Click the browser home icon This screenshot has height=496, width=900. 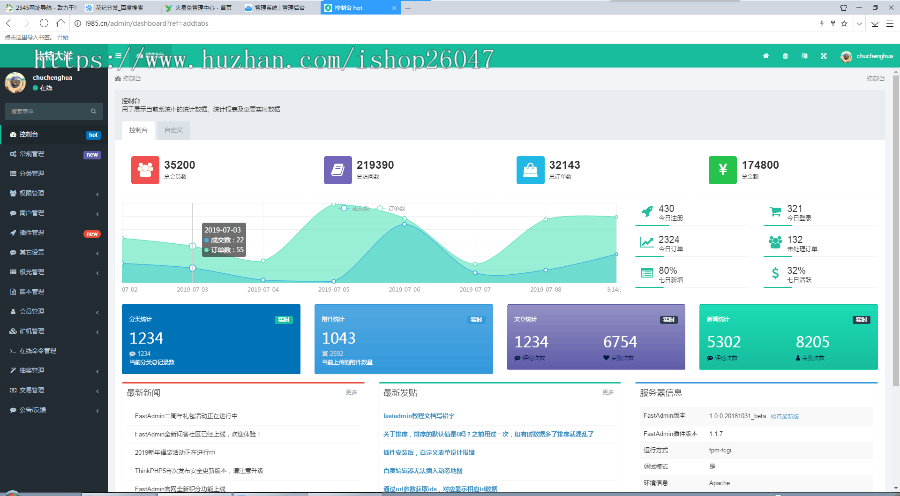coord(61,24)
